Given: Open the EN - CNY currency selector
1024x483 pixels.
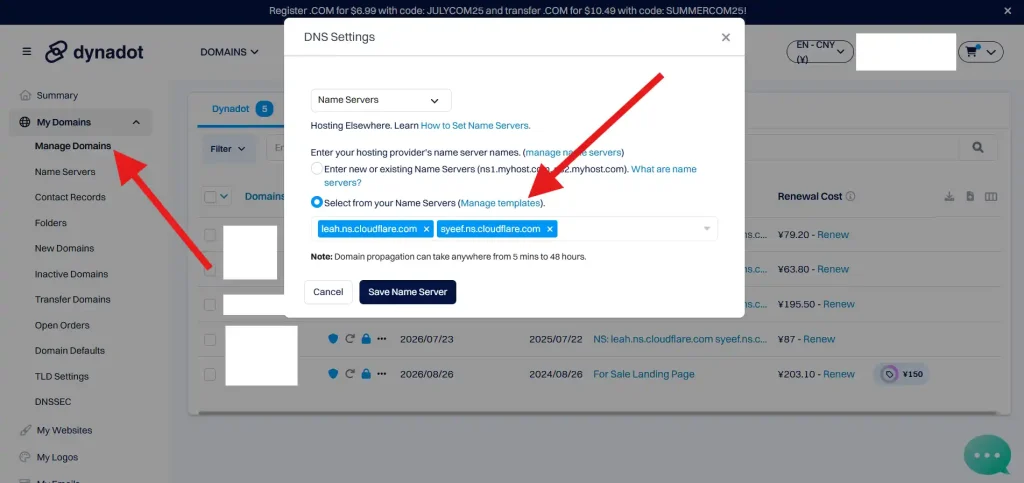Looking at the screenshot, I should coord(820,52).
